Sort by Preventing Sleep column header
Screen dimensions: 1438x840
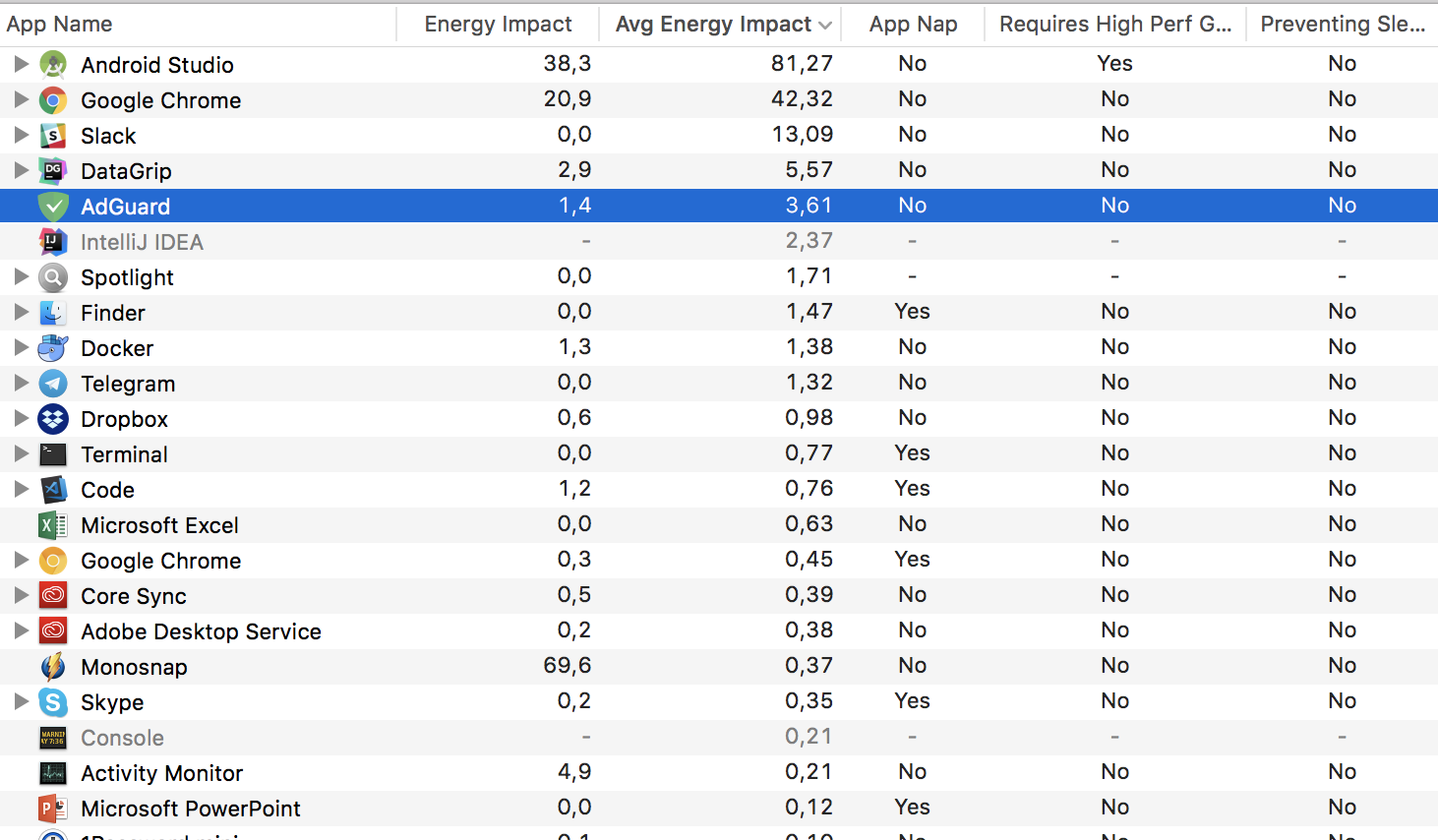click(x=1343, y=25)
